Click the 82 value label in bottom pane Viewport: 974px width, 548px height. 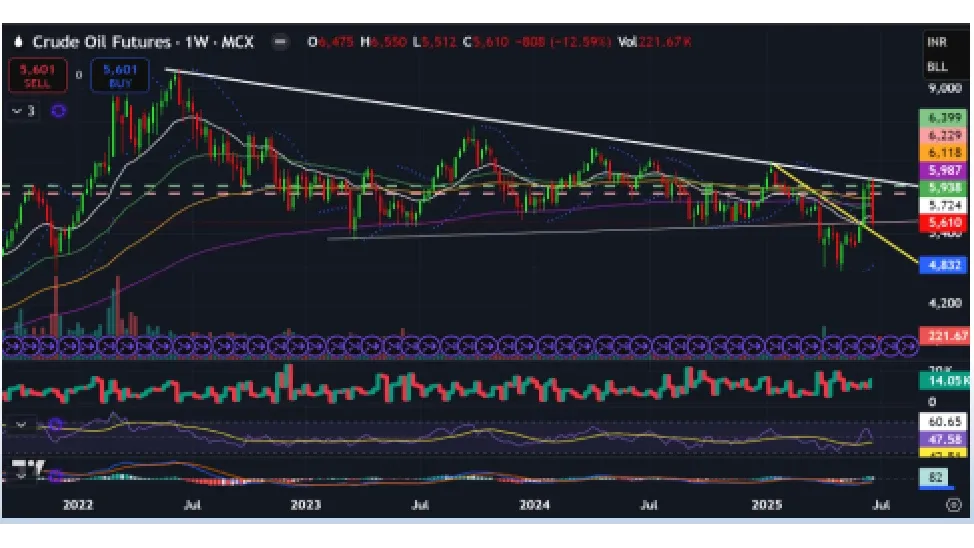[x=935, y=477]
